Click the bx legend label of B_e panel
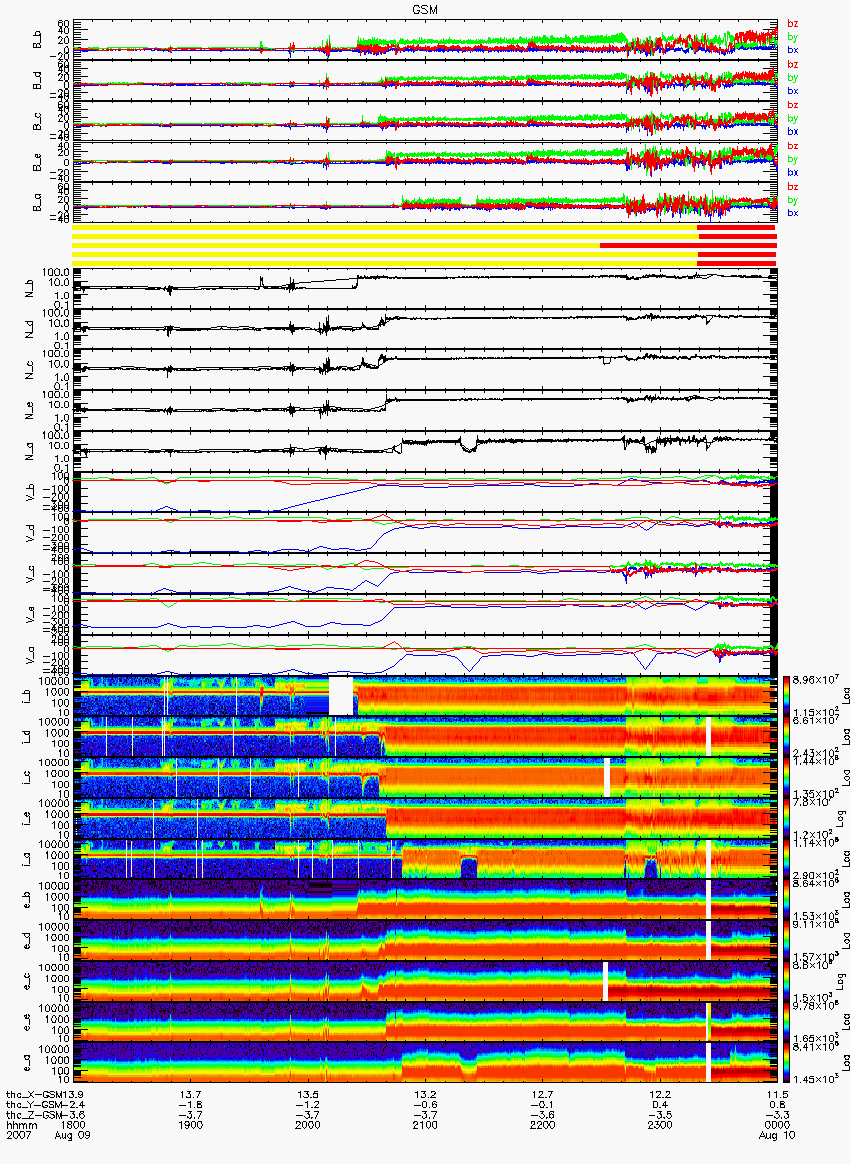The width and height of the screenshot is (850, 1164). coord(793,172)
